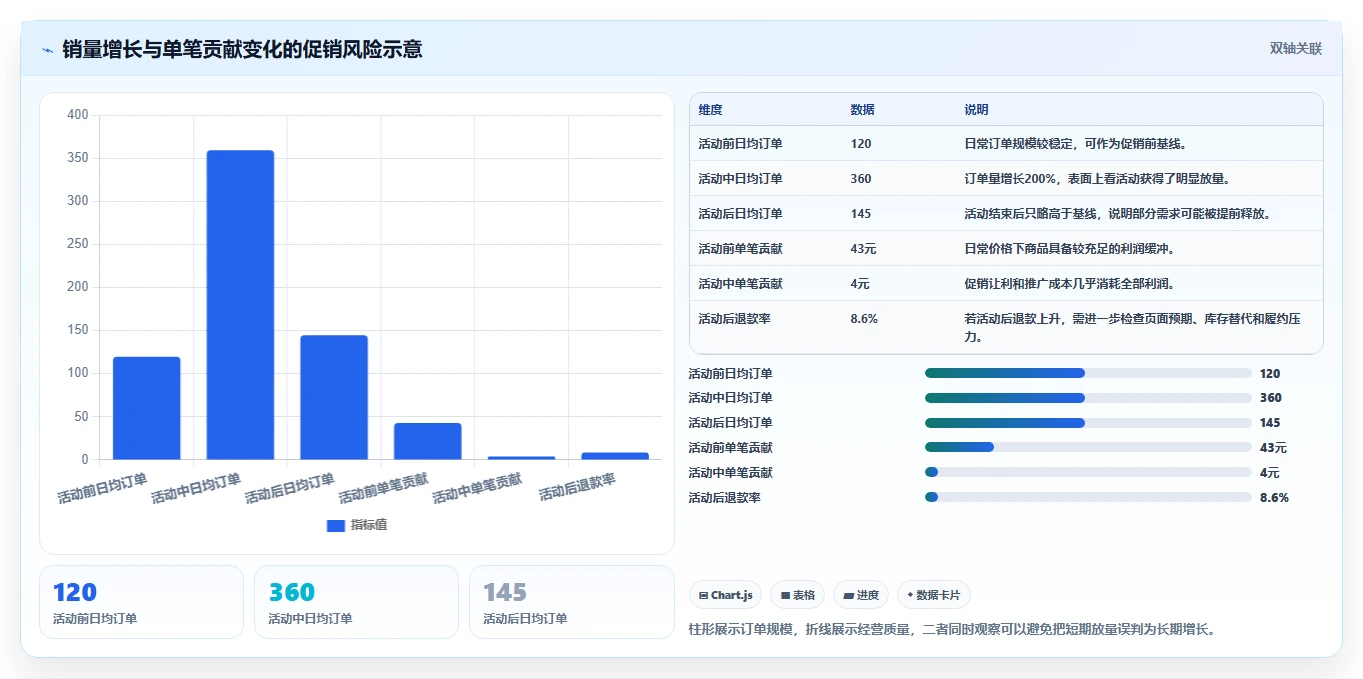Viewport: 1363px width, 679px height.
Task: Click the 数据 table column header
Action: tap(862, 110)
